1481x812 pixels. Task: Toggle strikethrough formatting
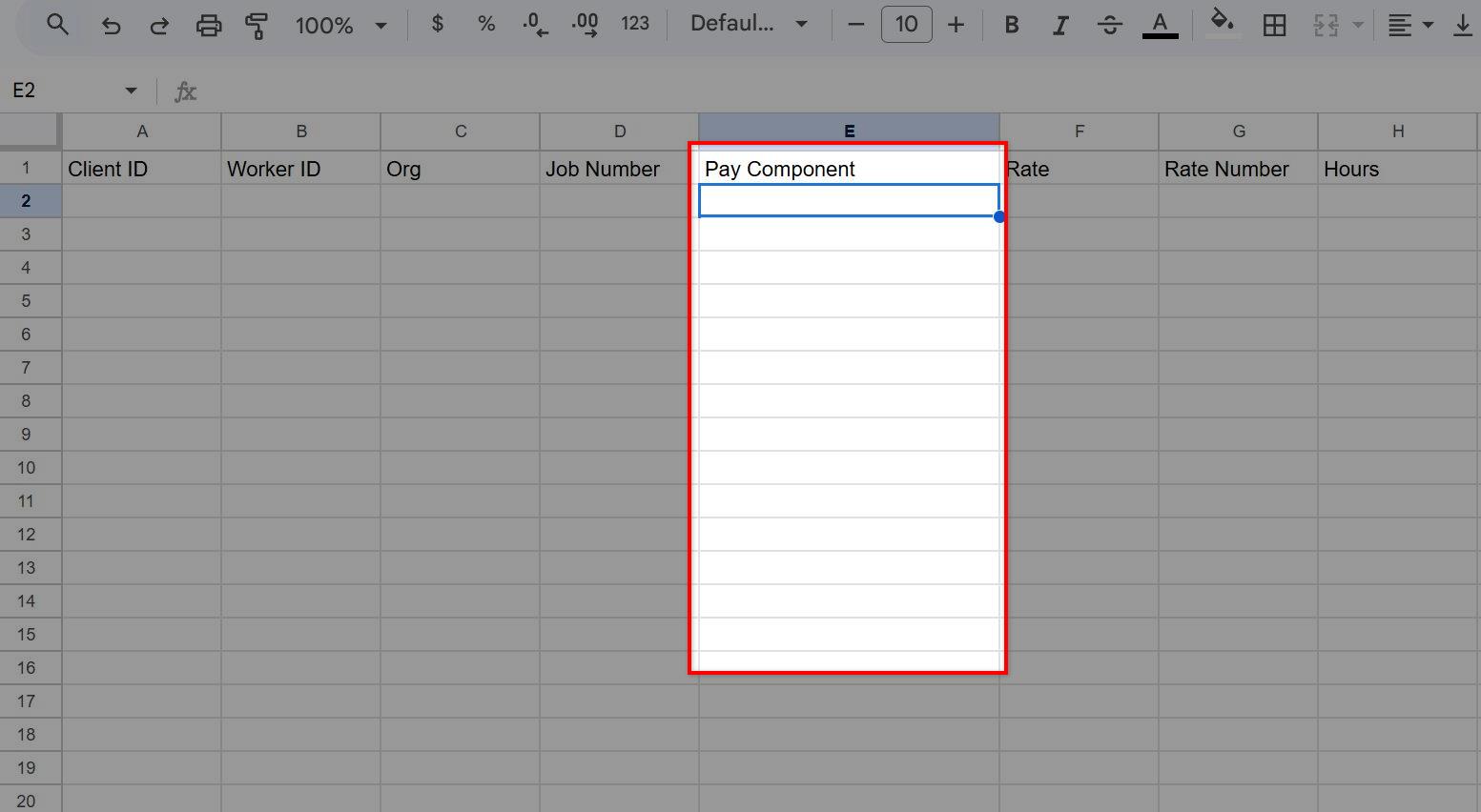(1109, 25)
